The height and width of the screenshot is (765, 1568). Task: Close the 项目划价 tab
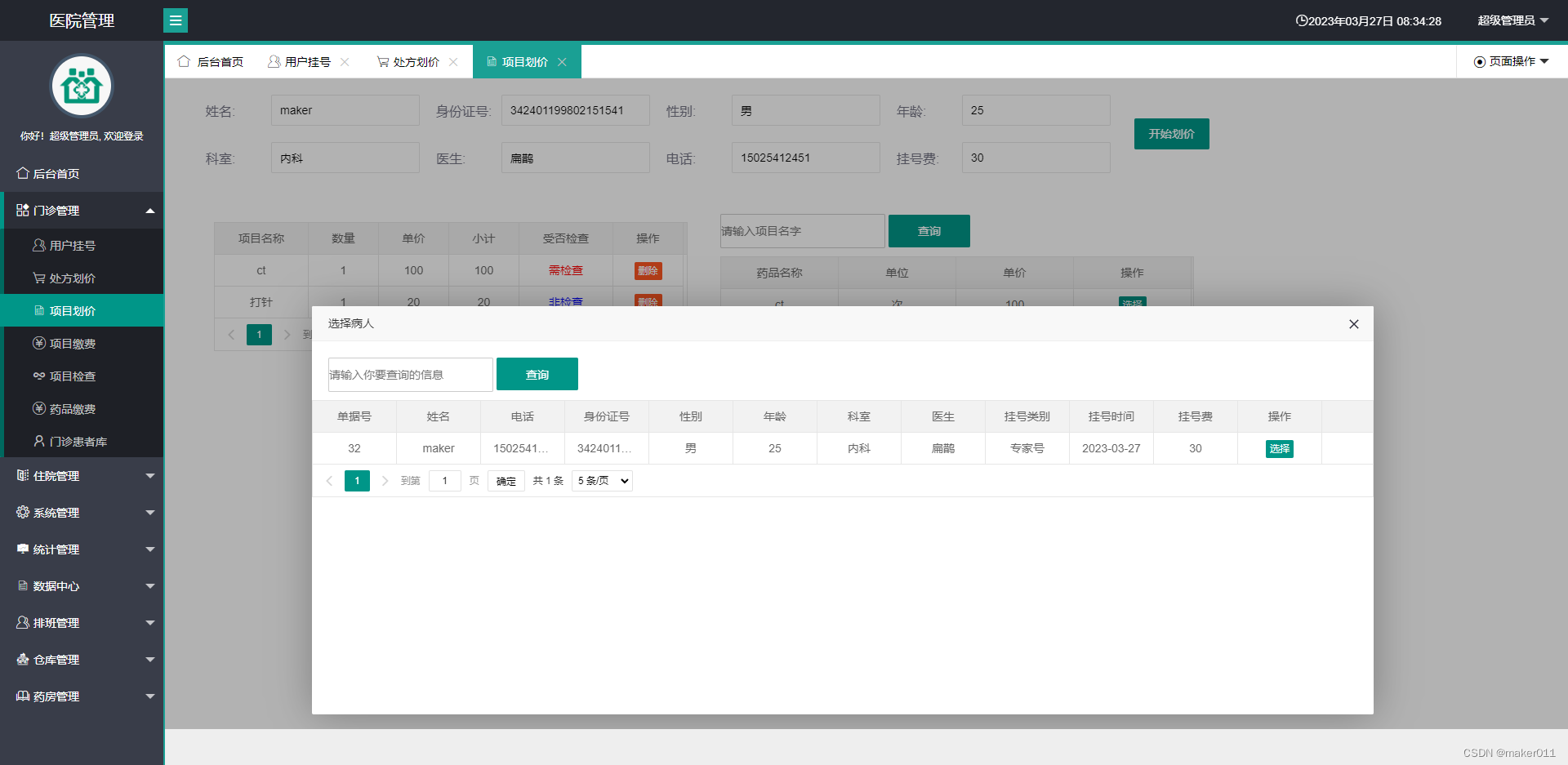(x=562, y=62)
